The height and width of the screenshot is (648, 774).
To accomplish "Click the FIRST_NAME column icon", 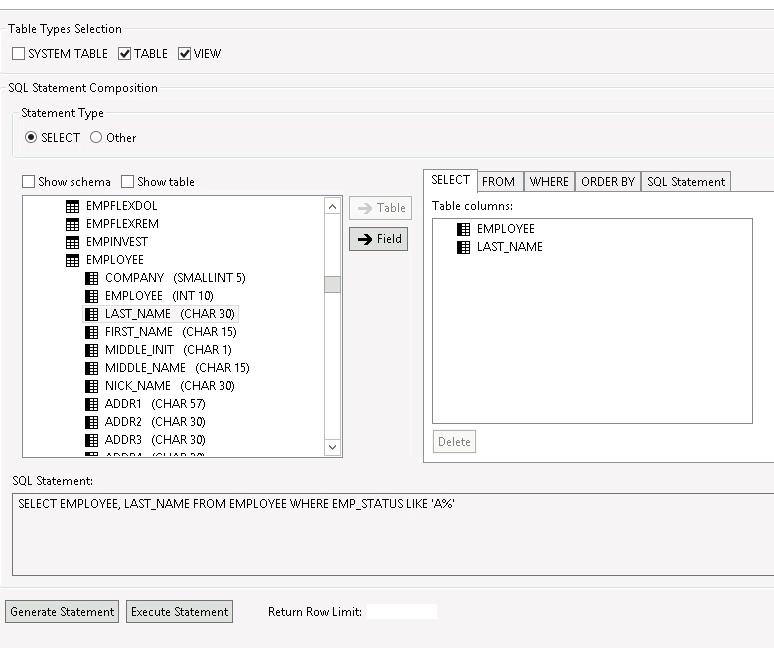I will (91, 332).
